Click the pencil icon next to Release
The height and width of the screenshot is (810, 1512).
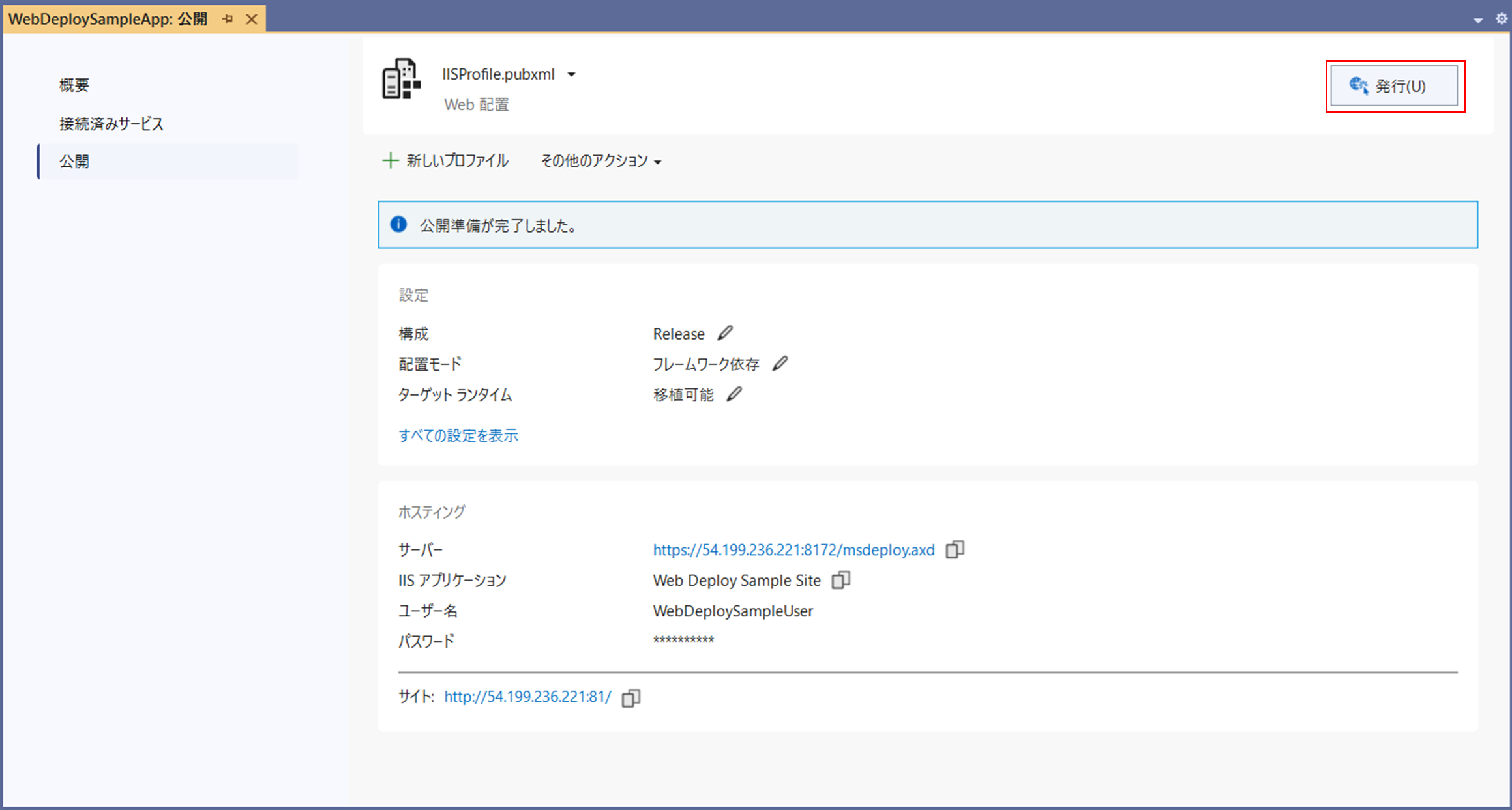click(725, 333)
